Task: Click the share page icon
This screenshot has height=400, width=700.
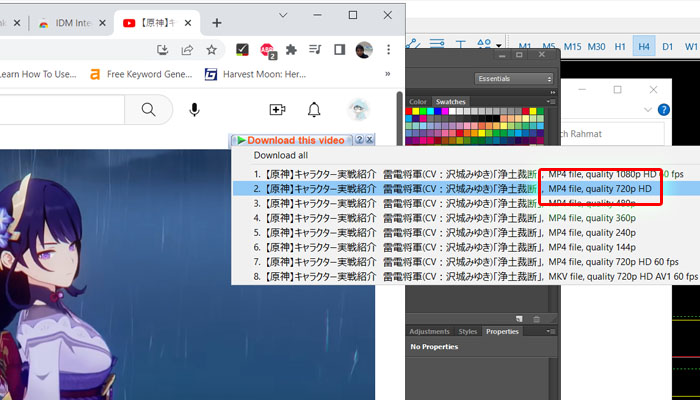Action: [187, 50]
